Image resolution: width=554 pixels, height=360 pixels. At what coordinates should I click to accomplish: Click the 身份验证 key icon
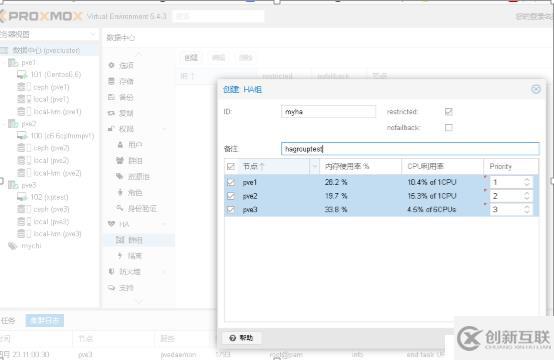click(120, 208)
